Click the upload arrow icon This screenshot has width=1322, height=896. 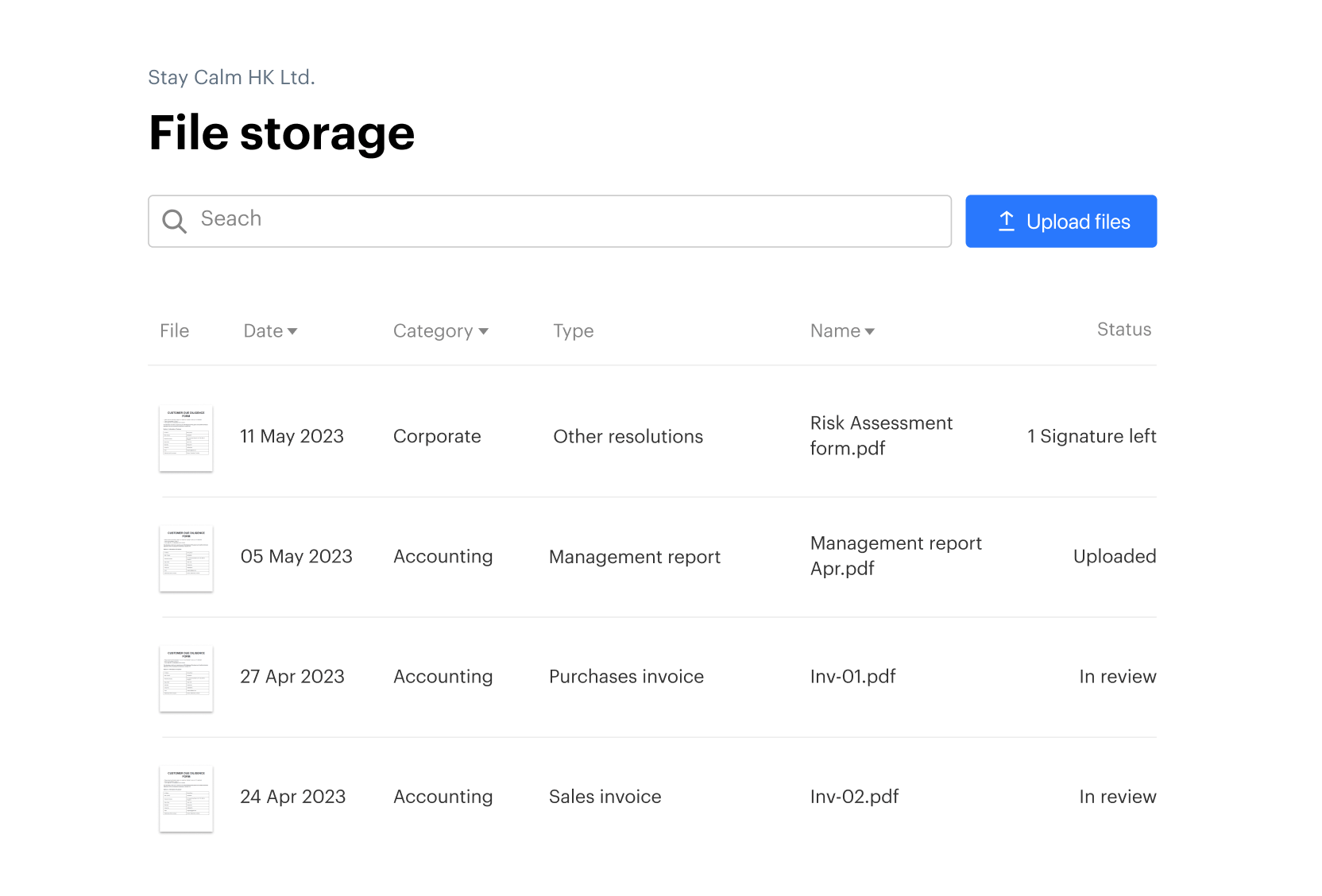[1006, 222]
